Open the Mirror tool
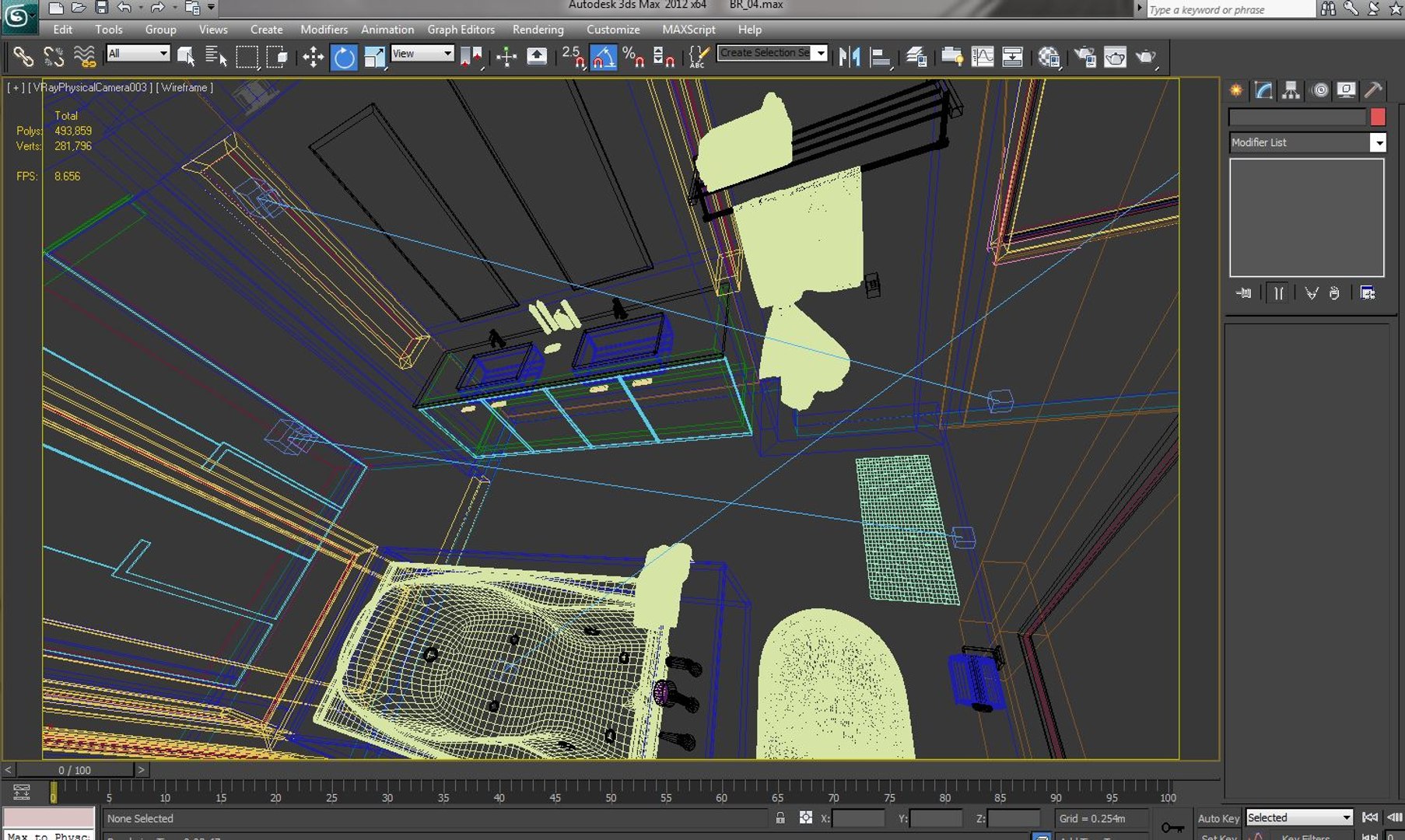1405x840 pixels. point(850,57)
